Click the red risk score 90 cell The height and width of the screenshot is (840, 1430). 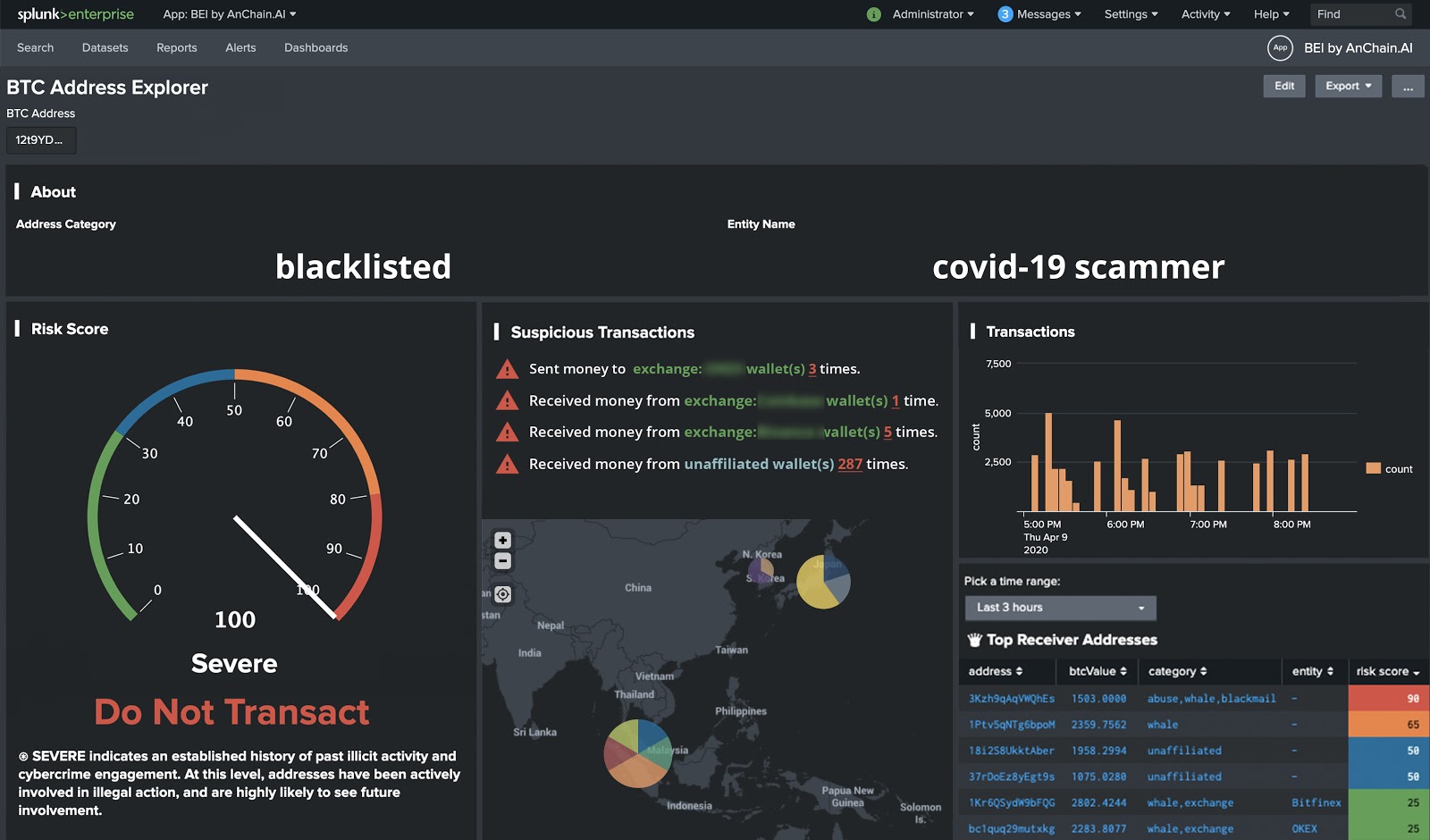[x=1388, y=699]
